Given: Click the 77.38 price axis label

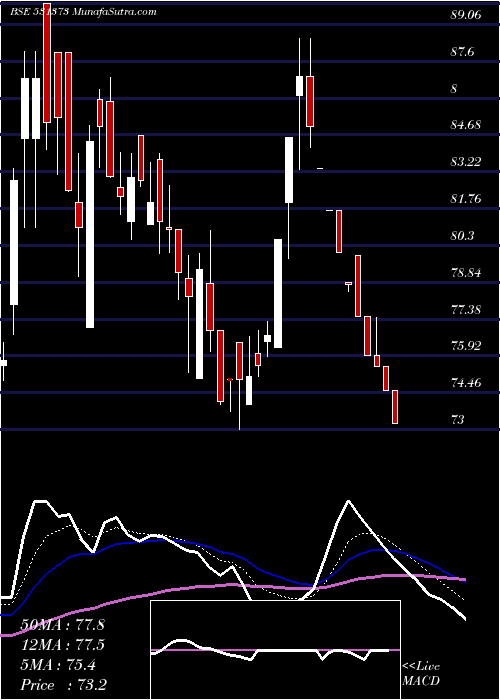Looking at the screenshot, I should click(466, 309).
